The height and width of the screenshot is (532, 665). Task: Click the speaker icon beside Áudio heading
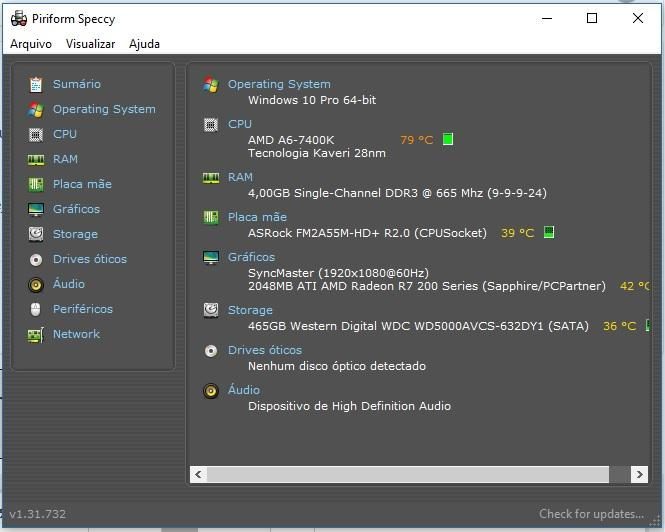pos(211,391)
